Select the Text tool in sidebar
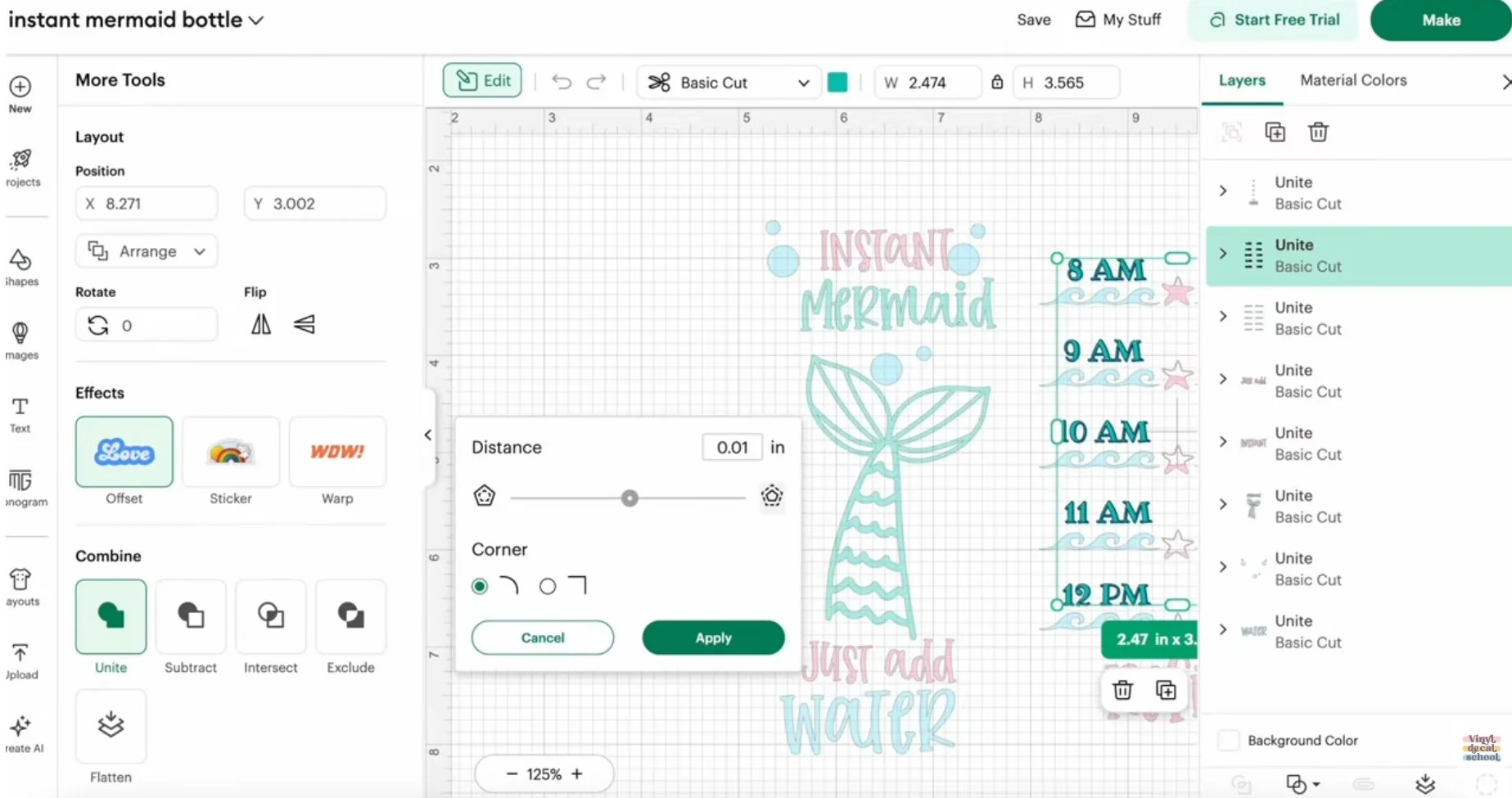This screenshot has width=1512, height=798. (x=20, y=415)
